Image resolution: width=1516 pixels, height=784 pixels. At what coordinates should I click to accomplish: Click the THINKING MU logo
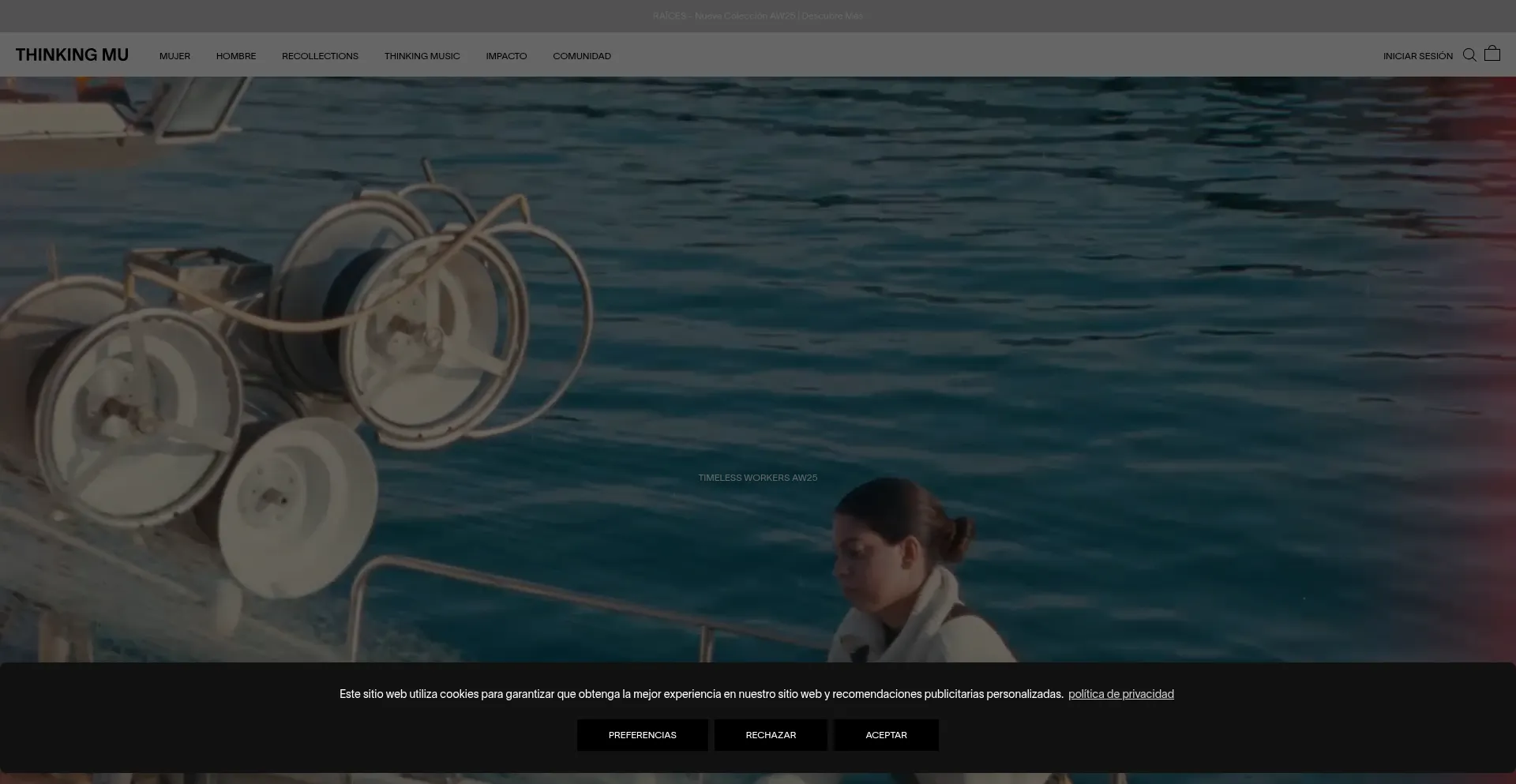click(x=72, y=55)
